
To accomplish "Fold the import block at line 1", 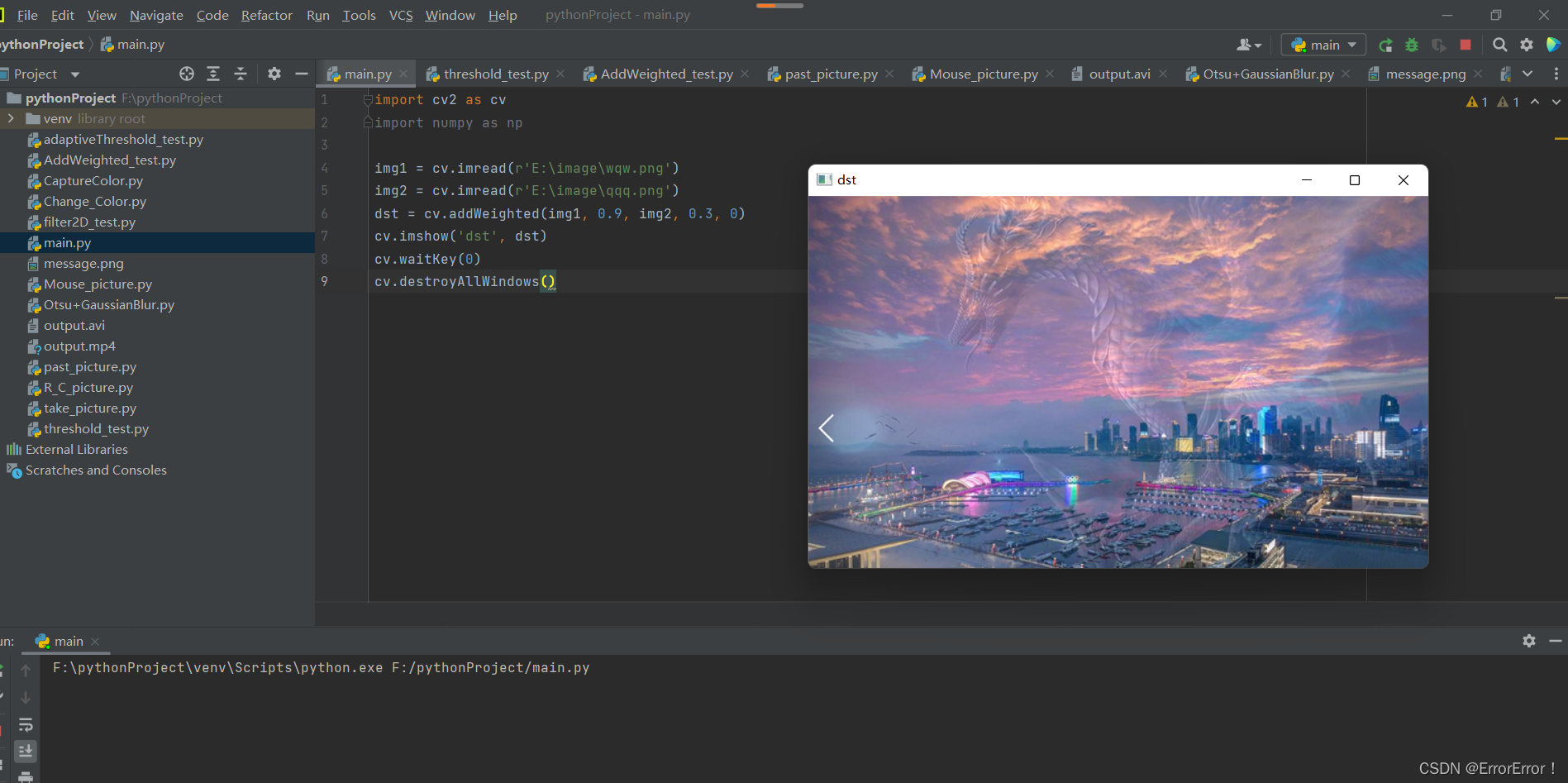I will 368,99.
